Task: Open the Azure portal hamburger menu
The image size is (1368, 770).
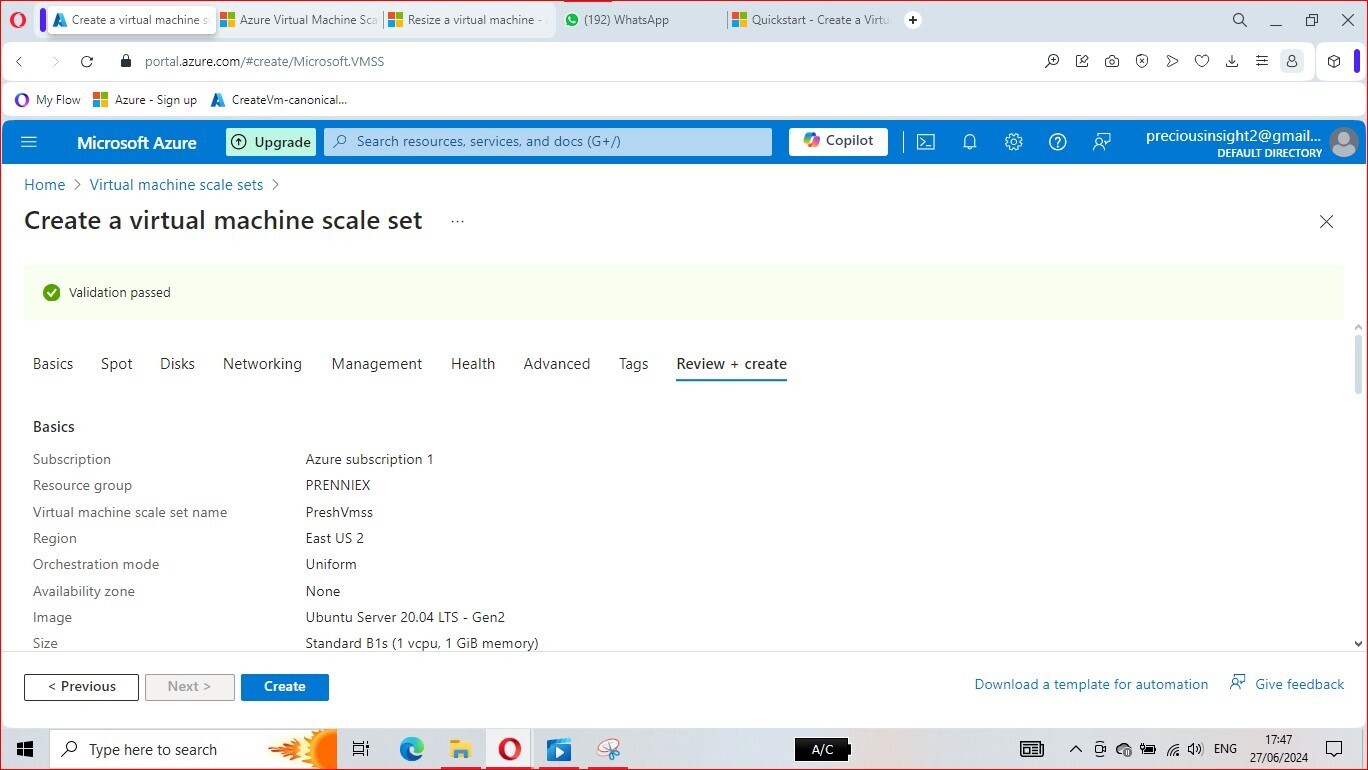Action: coord(29,142)
